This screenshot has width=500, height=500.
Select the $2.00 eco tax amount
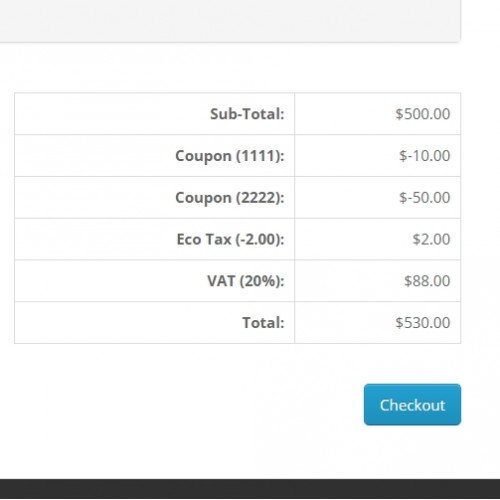coord(431,239)
